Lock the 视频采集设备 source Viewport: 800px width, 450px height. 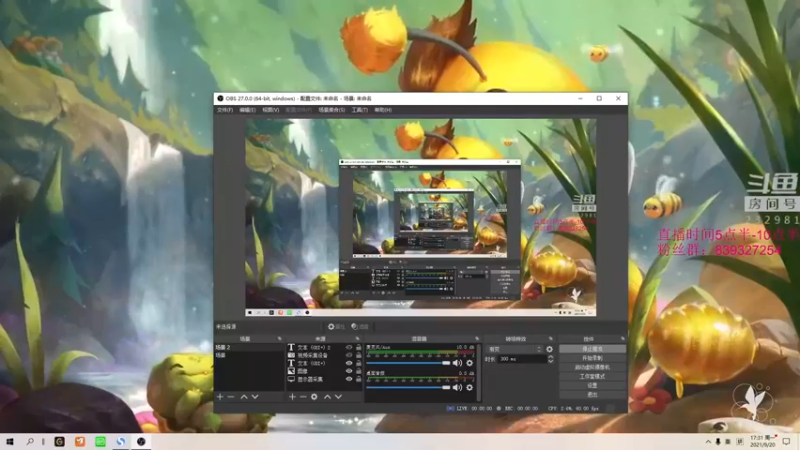tap(359, 355)
